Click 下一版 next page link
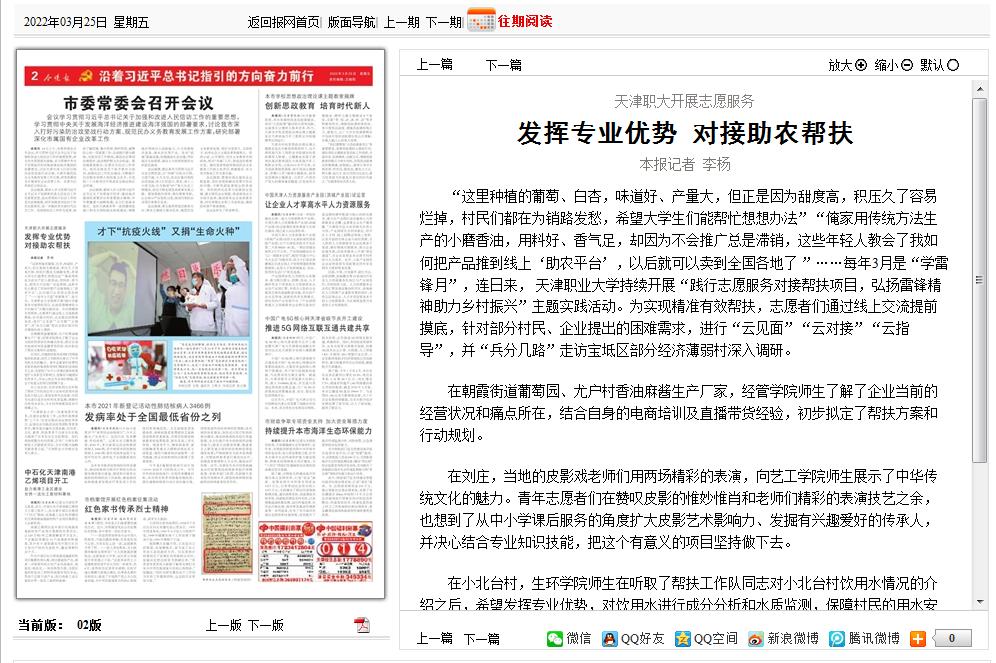 click(266, 625)
